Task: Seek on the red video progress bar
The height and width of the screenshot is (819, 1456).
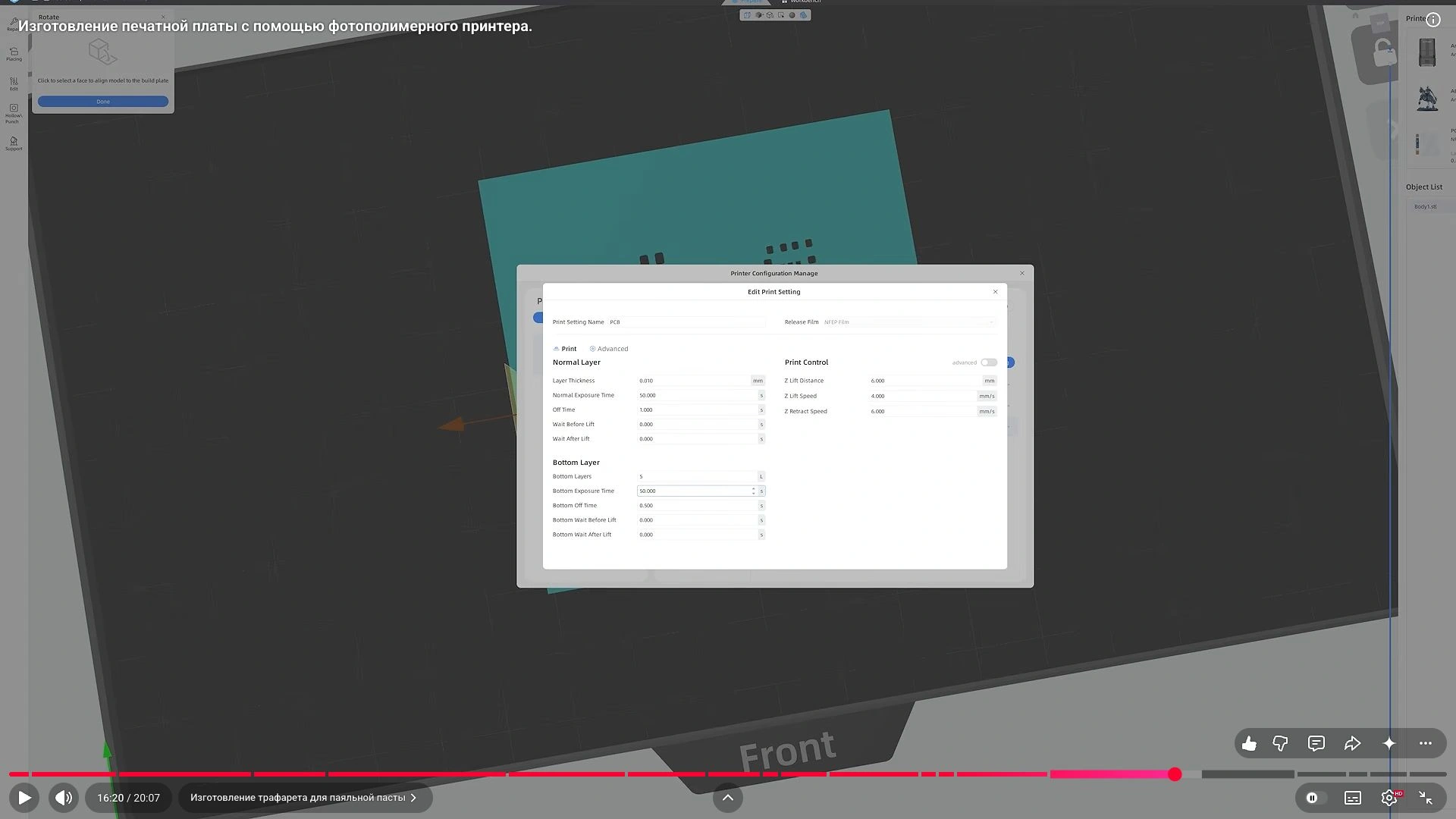Action: [x=728, y=774]
